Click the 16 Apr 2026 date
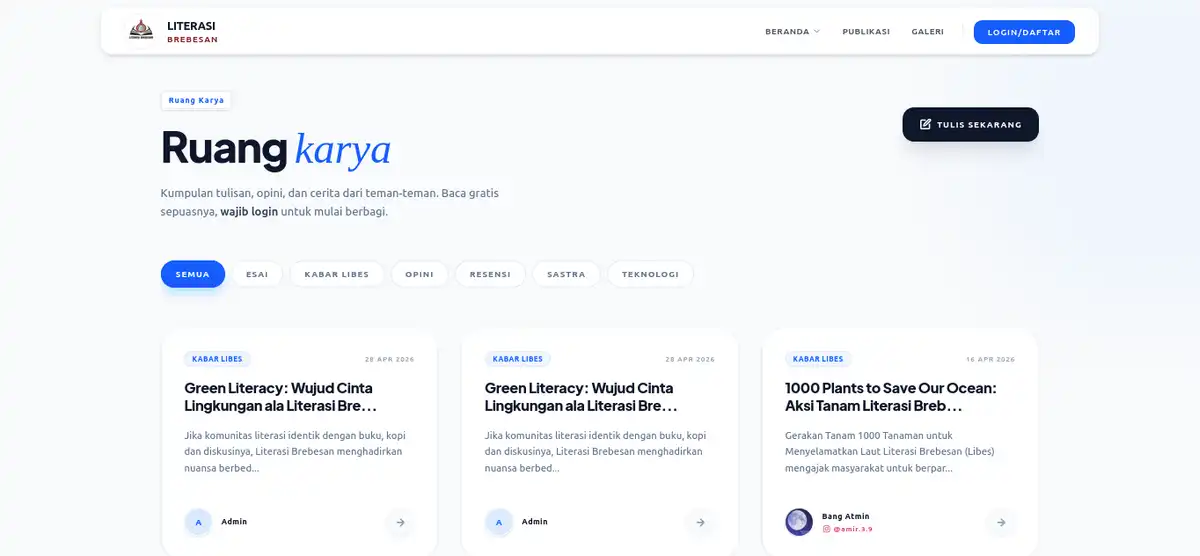The height and width of the screenshot is (556, 1200). (990, 359)
